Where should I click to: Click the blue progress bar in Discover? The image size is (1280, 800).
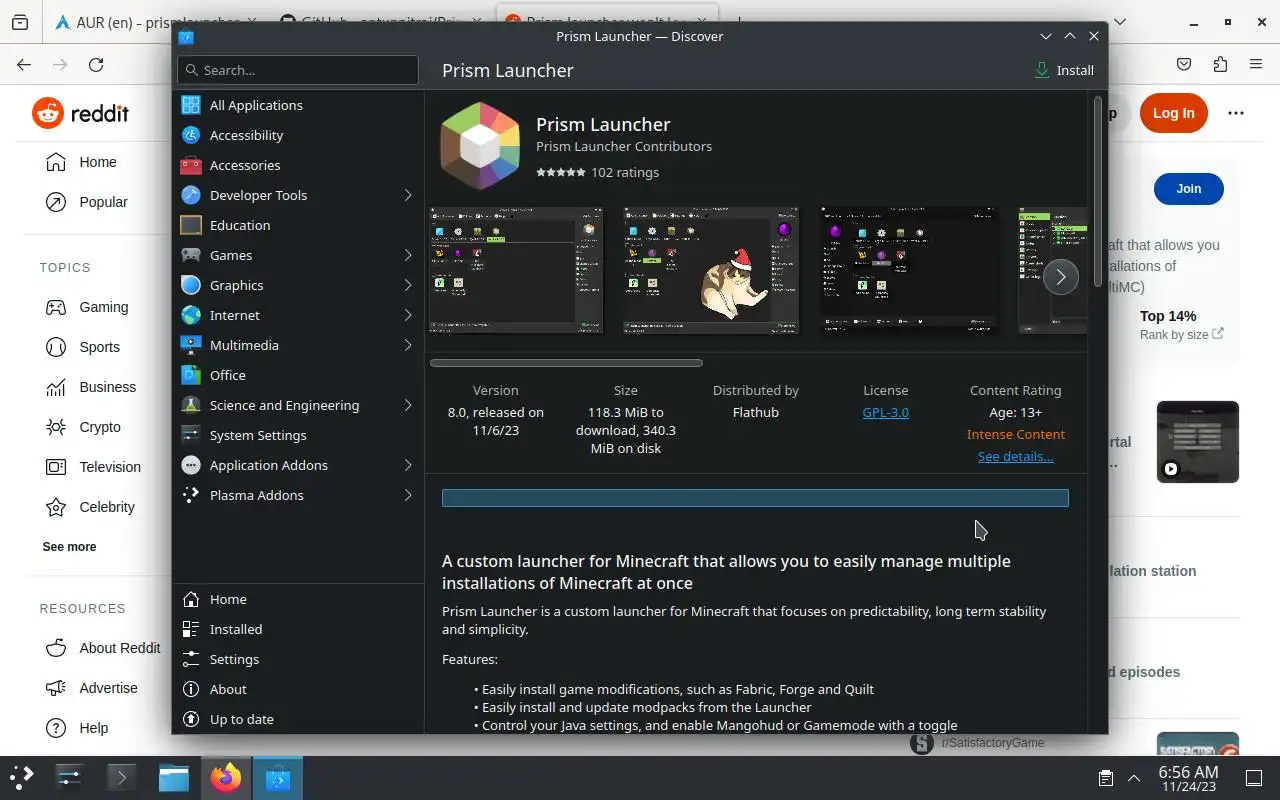tap(755, 498)
